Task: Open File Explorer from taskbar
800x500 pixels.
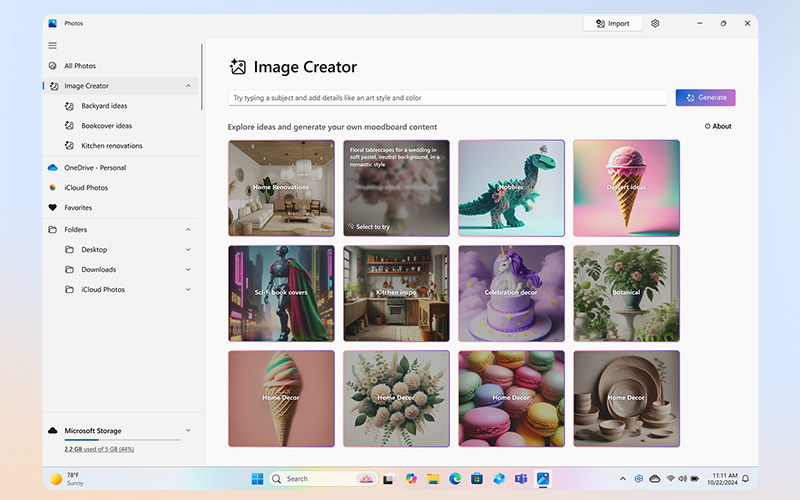Action: (433, 479)
